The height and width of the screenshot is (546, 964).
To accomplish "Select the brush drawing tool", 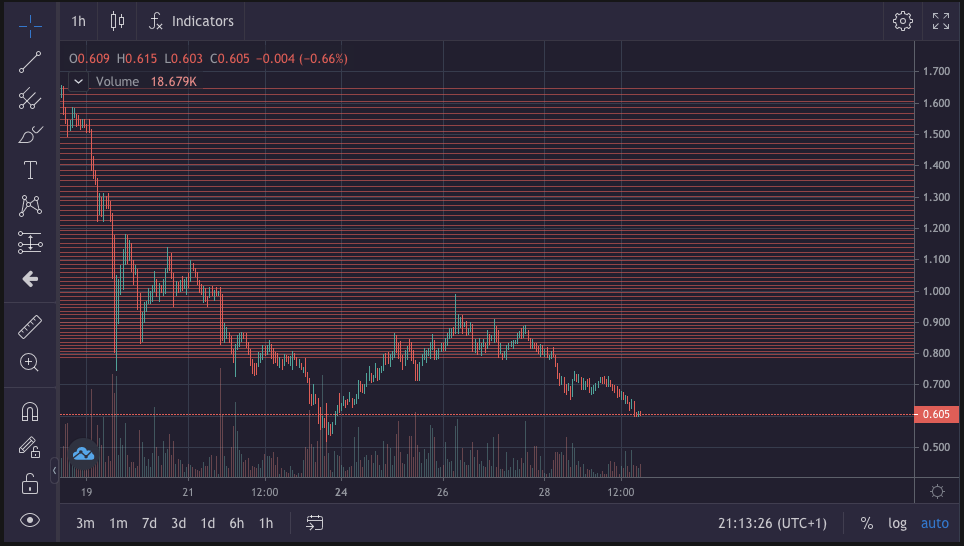I will coord(30,134).
